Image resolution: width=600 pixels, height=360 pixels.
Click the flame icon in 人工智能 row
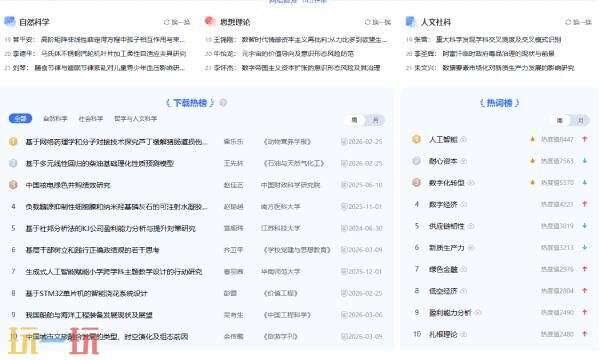tap(532, 139)
